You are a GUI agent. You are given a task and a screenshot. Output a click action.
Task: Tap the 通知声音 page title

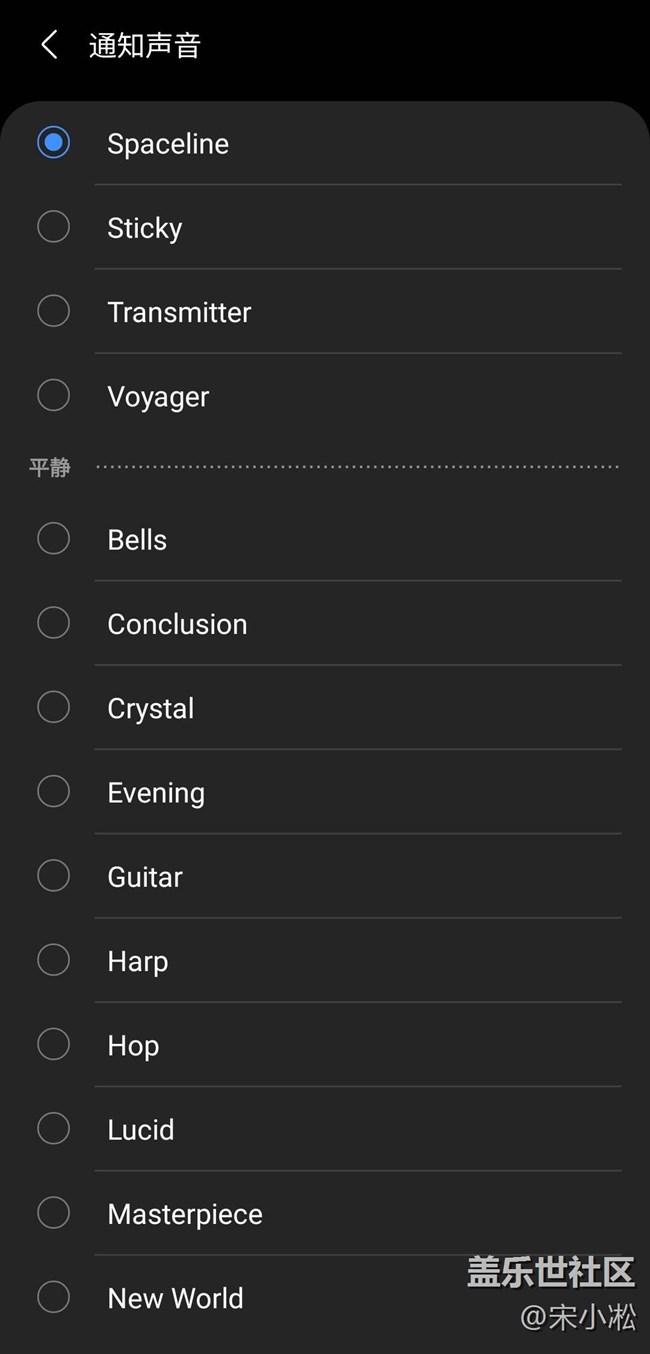145,46
